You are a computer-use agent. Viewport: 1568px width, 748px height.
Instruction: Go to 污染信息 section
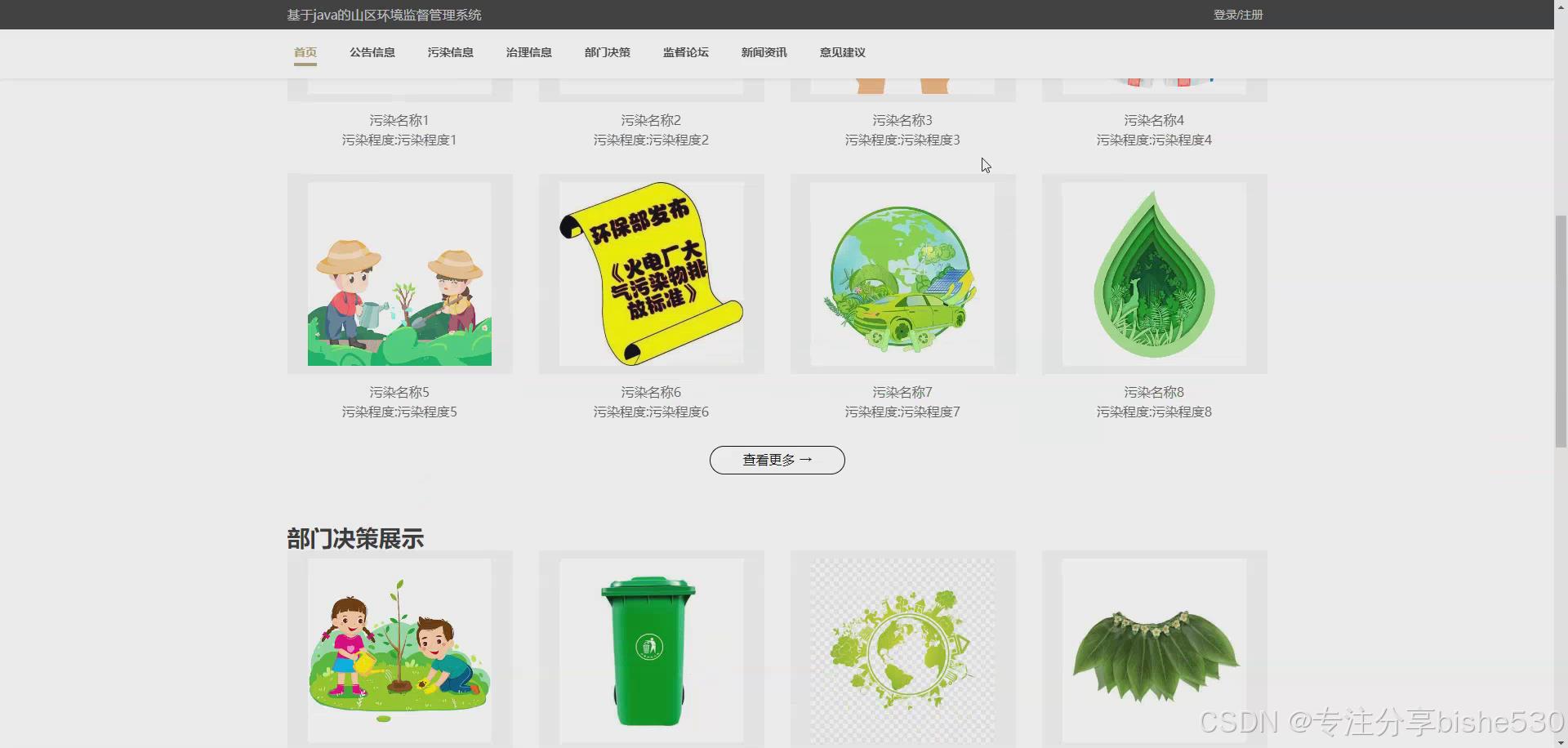pyautogui.click(x=451, y=52)
